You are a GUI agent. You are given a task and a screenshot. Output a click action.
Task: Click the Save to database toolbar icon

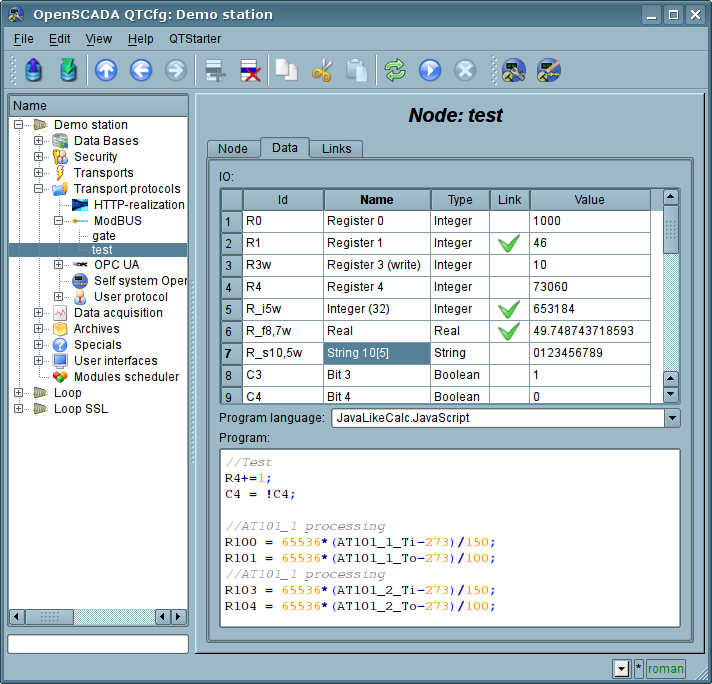[x=67, y=70]
